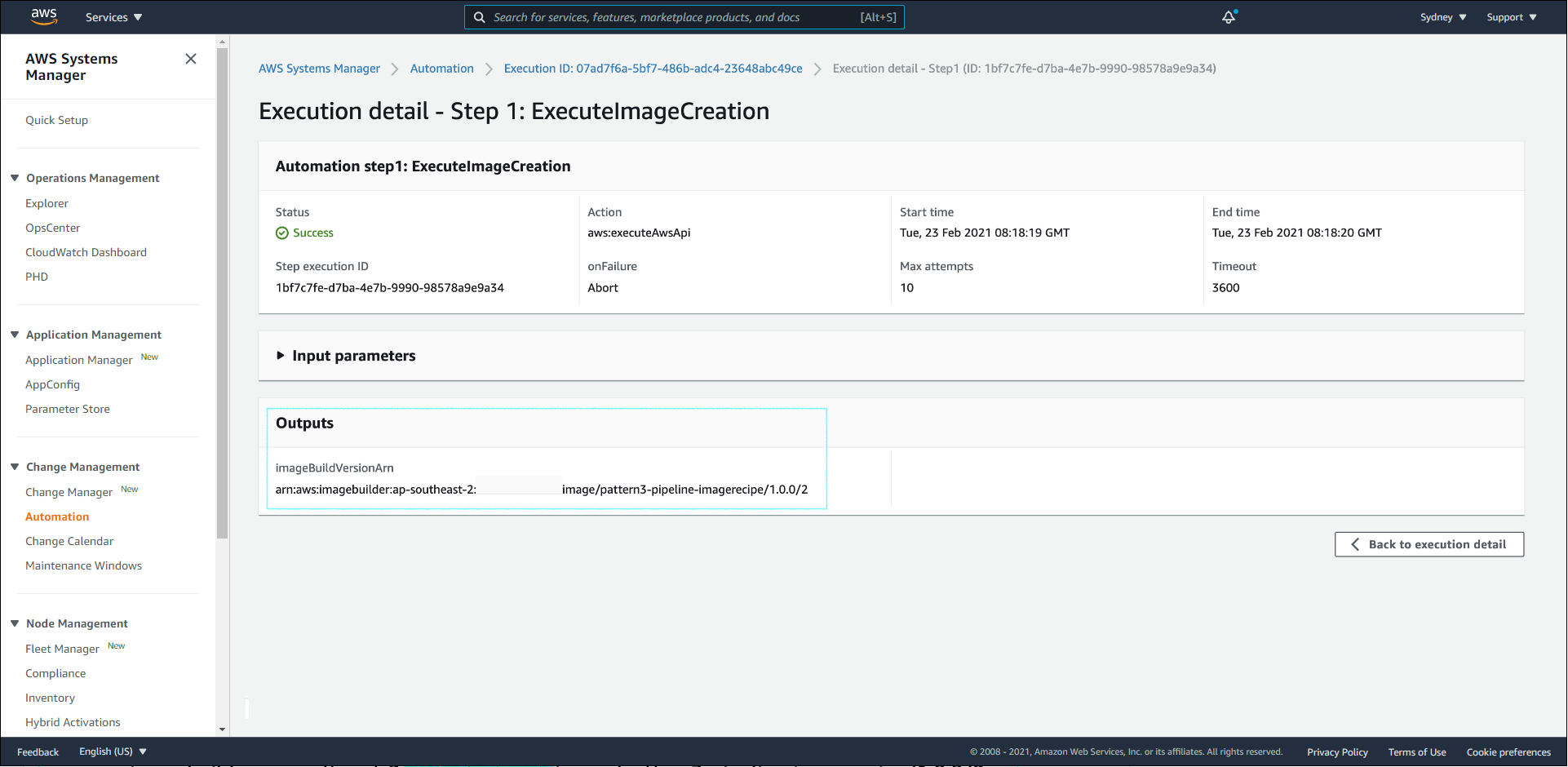Viewport: 1568px width, 767px height.
Task: Open Cookie preferences in footer
Action: pos(1508,752)
